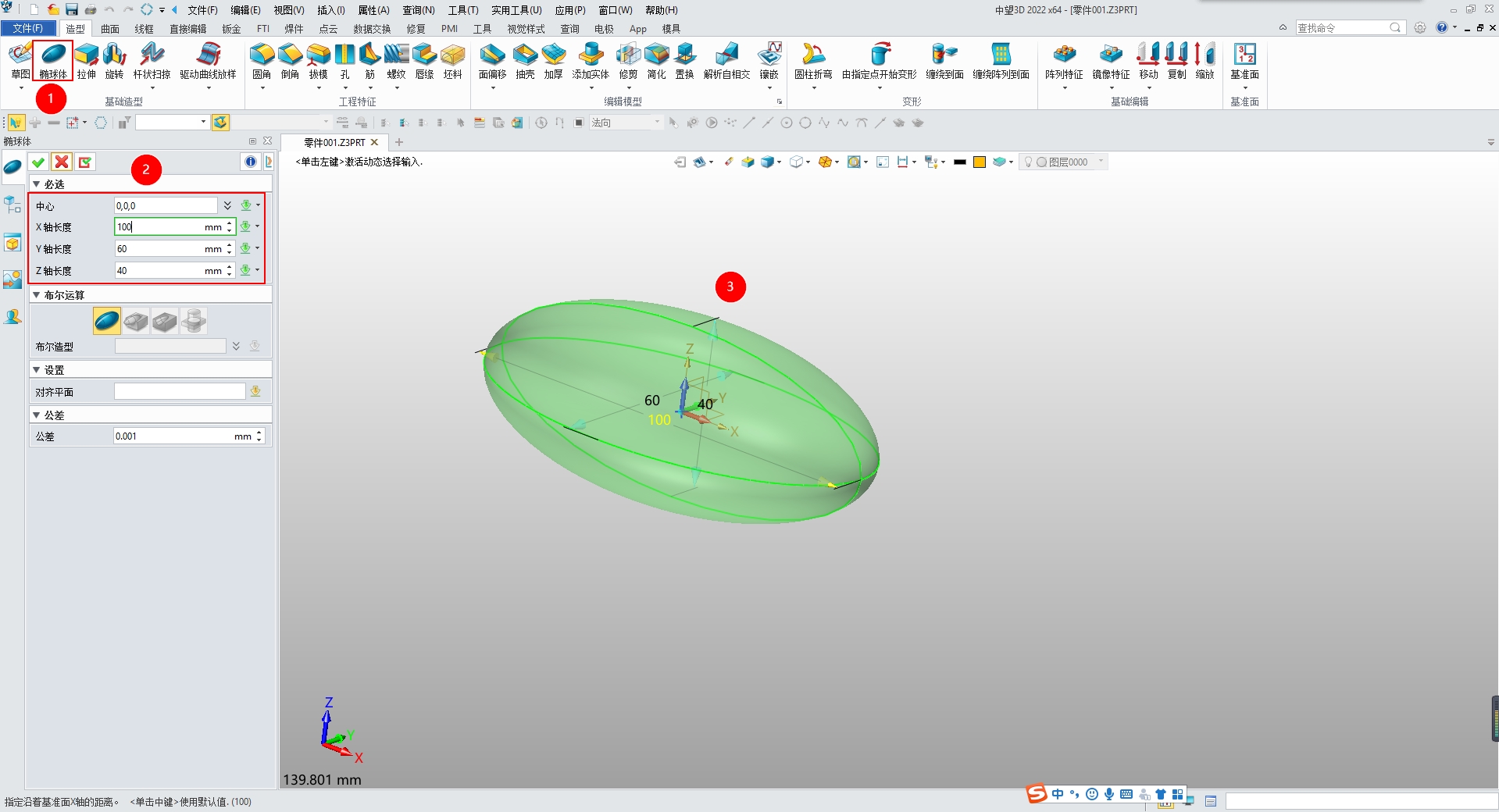Increase X轴长度 value with stepper
This screenshot has height=812, width=1499.
click(229, 223)
